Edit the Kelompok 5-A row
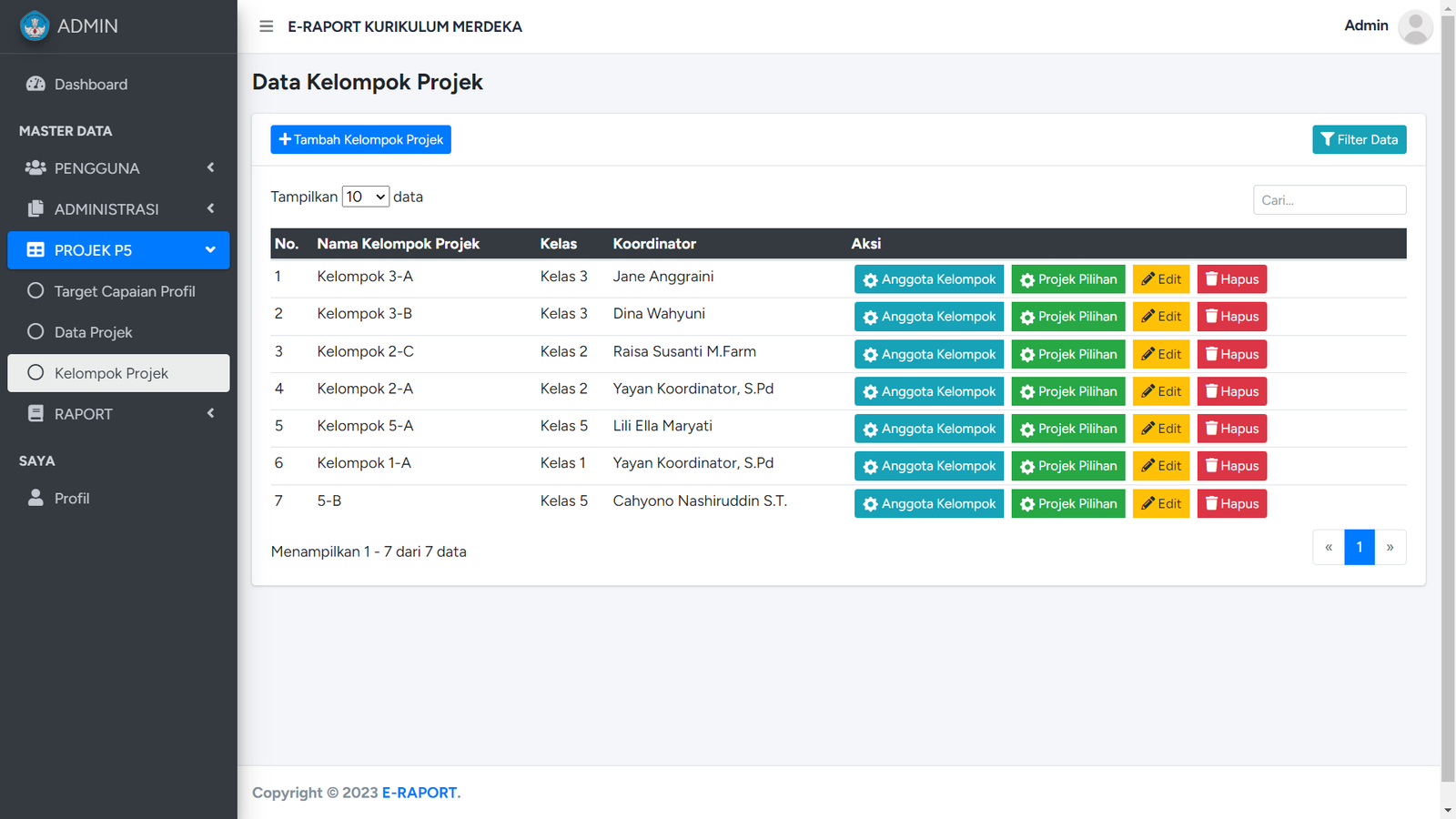1456x819 pixels. [x=1160, y=429]
